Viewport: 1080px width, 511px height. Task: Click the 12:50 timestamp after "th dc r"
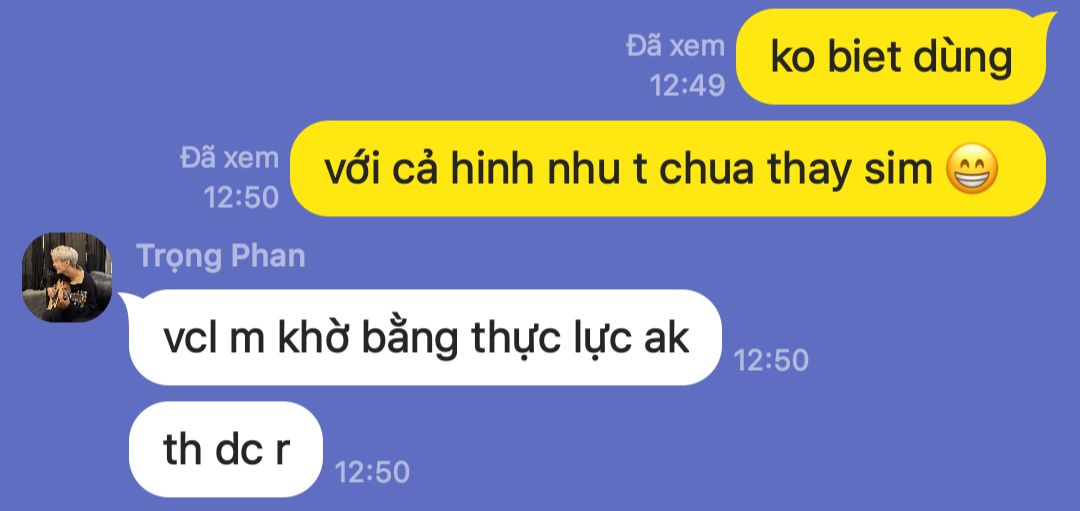coord(372,472)
